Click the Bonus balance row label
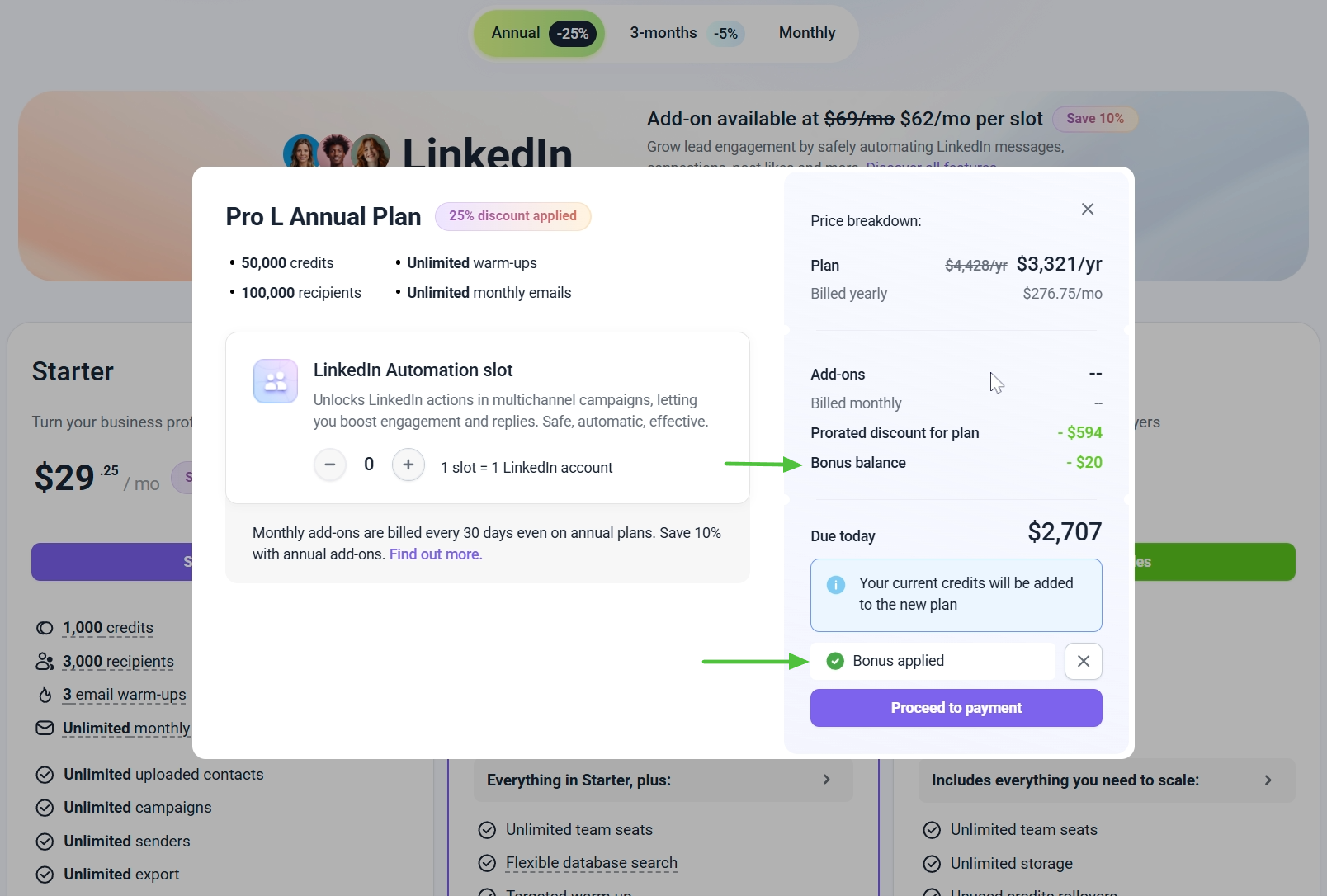Image resolution: width=1327 pixels, height=896 pixels. [858, 463]
